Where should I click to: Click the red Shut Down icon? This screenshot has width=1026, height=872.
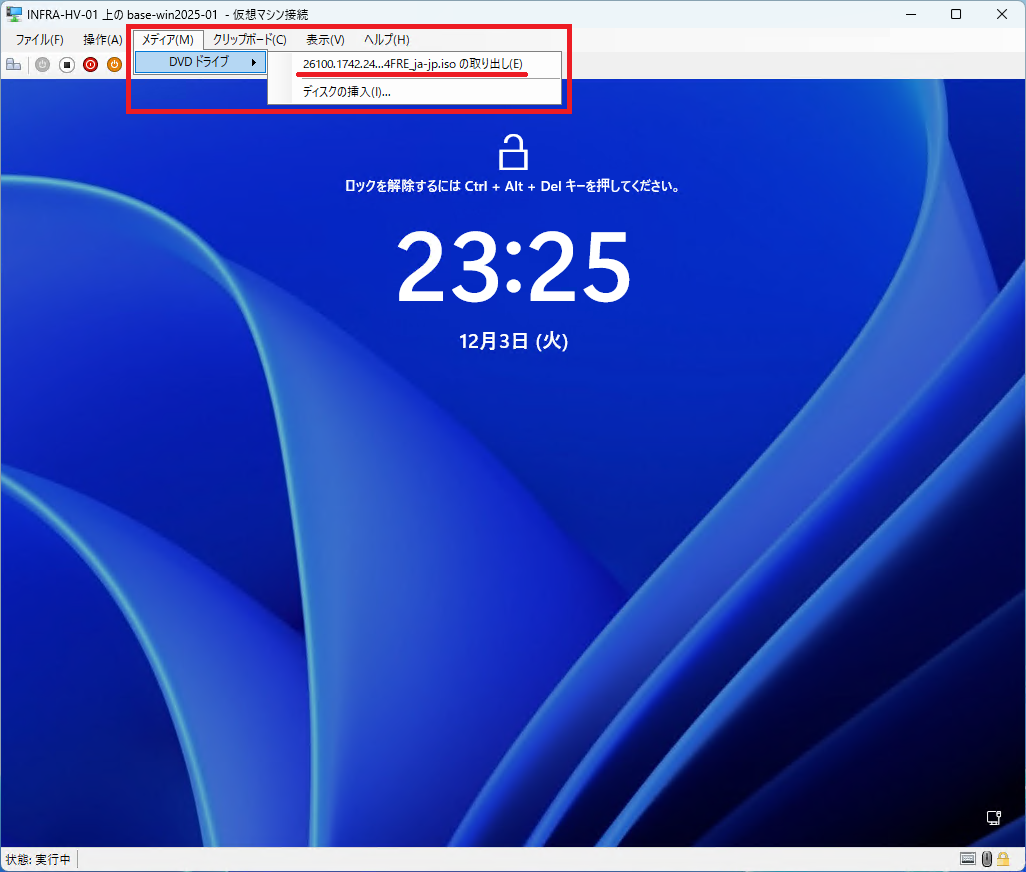[90, 65]
